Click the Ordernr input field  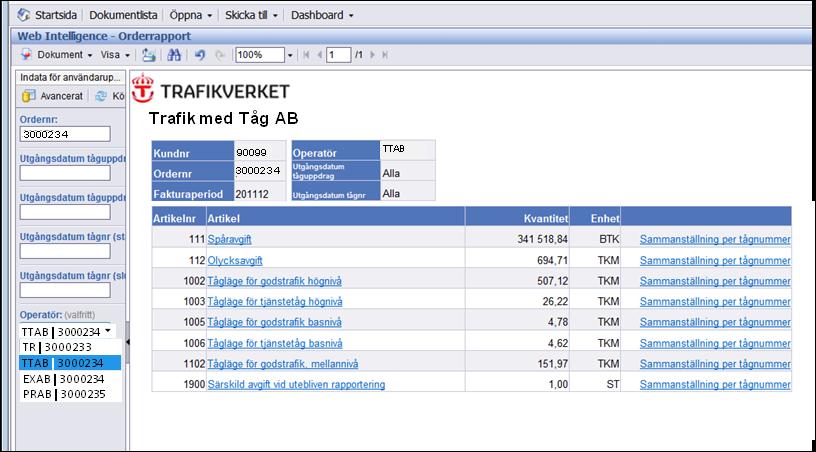click(65, 134)
